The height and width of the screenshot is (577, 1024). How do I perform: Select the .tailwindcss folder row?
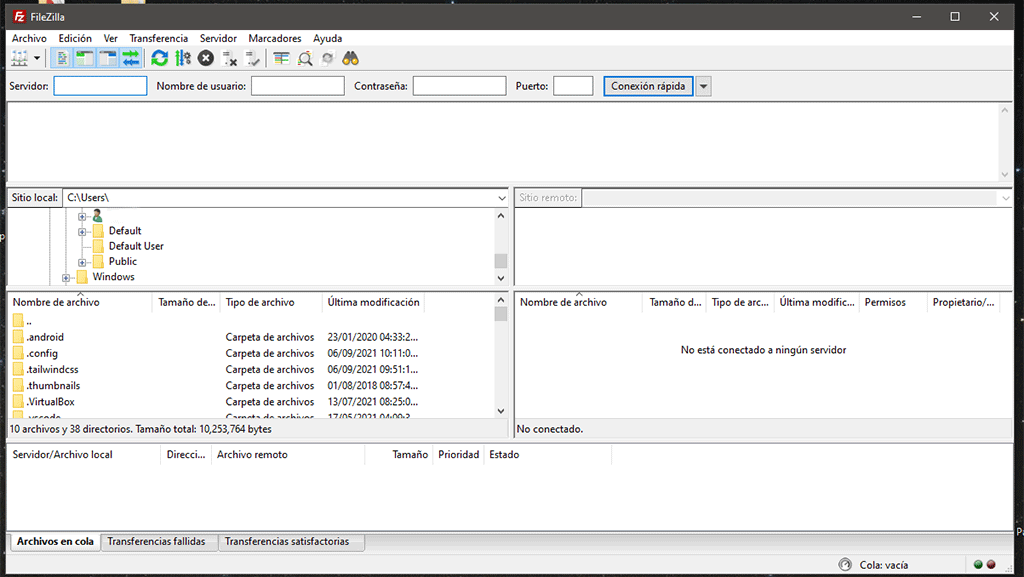pos(251,369)
